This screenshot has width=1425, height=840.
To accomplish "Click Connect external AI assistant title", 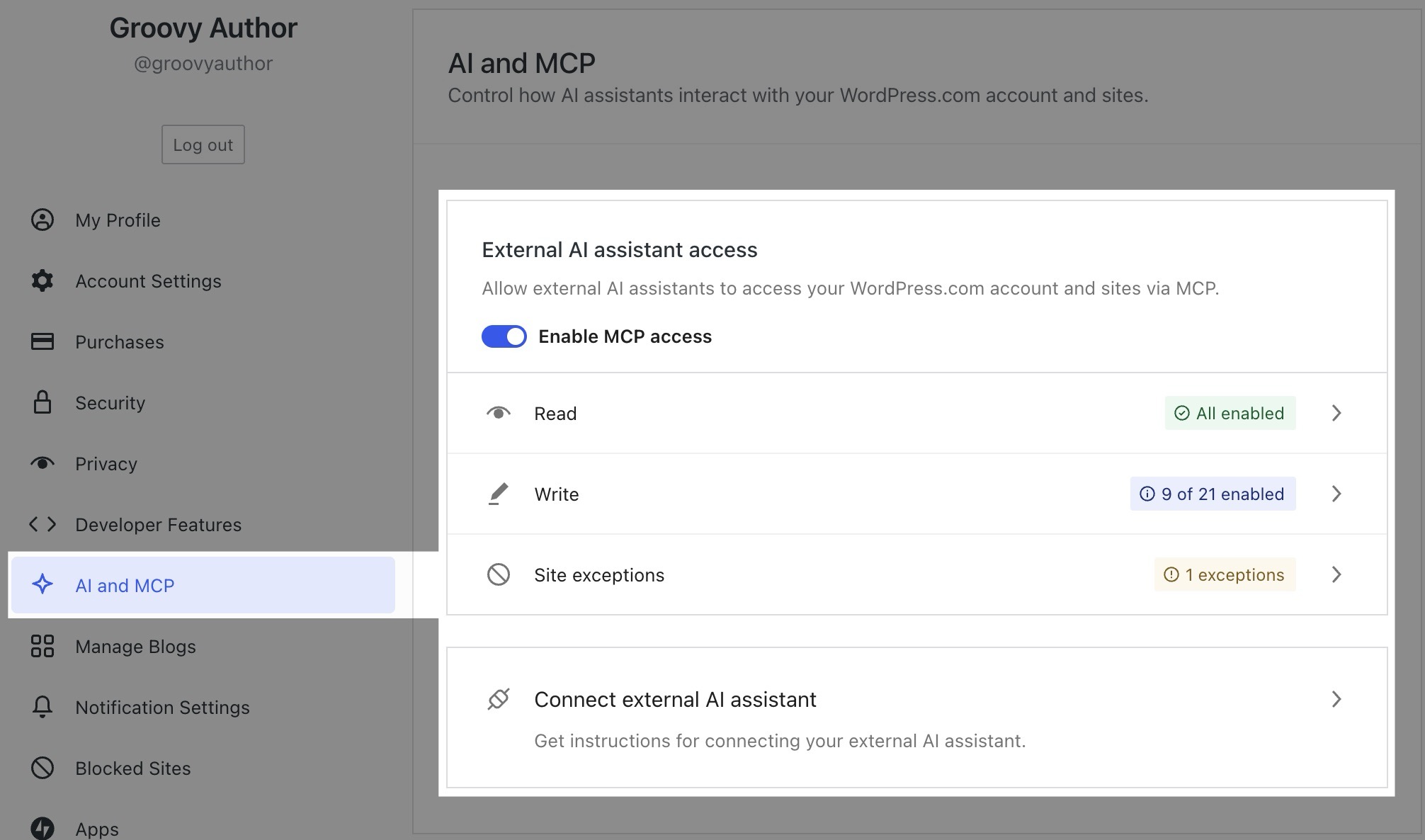I will 675,699.
